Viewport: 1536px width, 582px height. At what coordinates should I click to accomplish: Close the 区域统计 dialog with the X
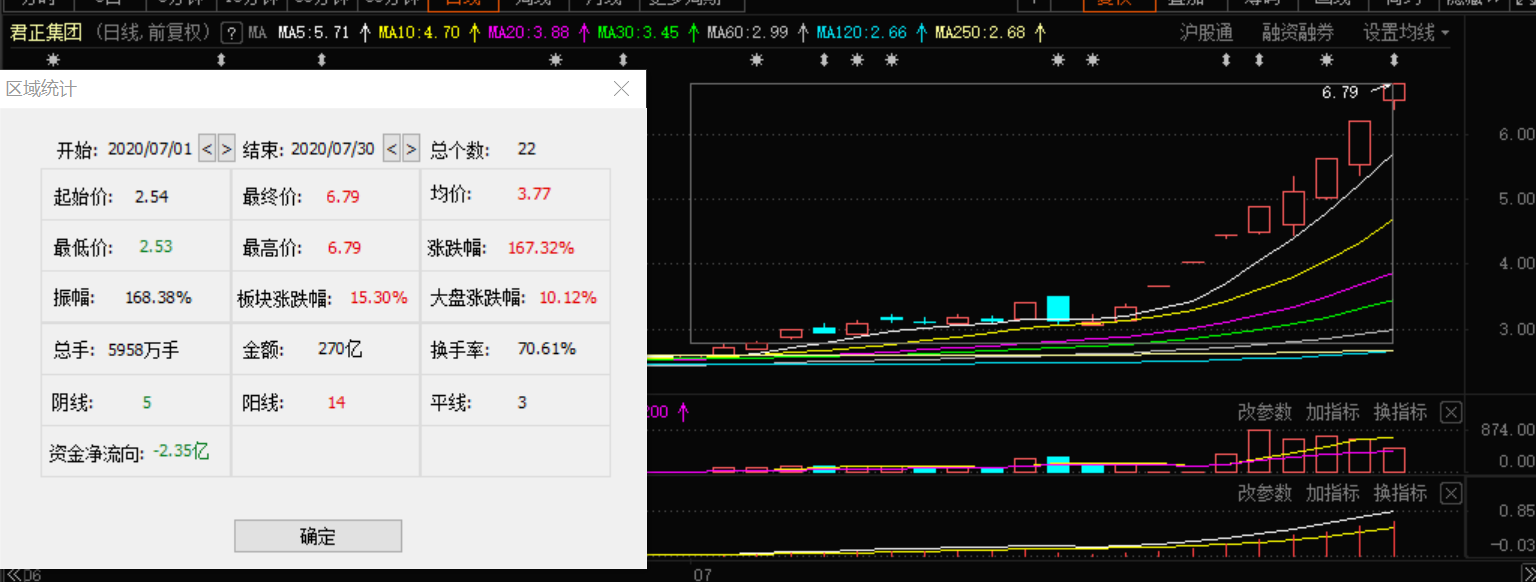[621, 89]
